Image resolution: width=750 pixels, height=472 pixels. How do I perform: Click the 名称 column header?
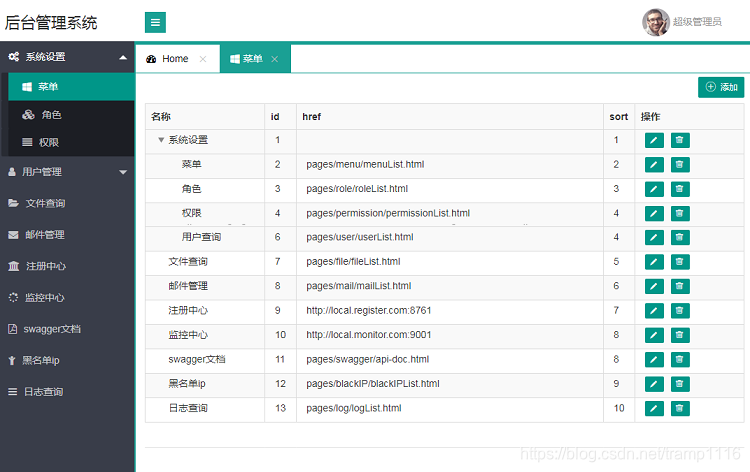click(205, 117)
